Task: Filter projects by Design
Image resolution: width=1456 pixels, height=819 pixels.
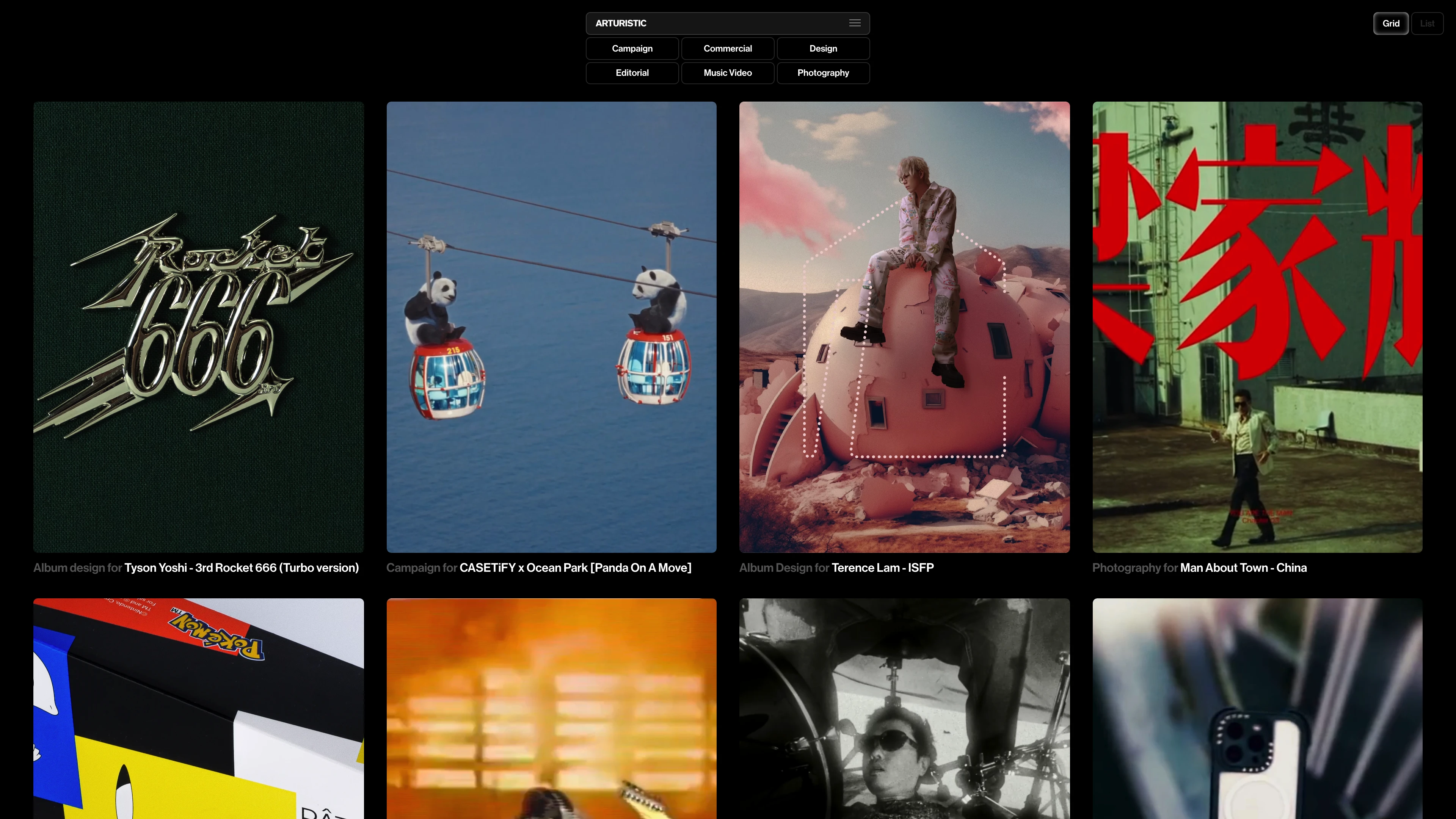Action: tap(823, 49)
